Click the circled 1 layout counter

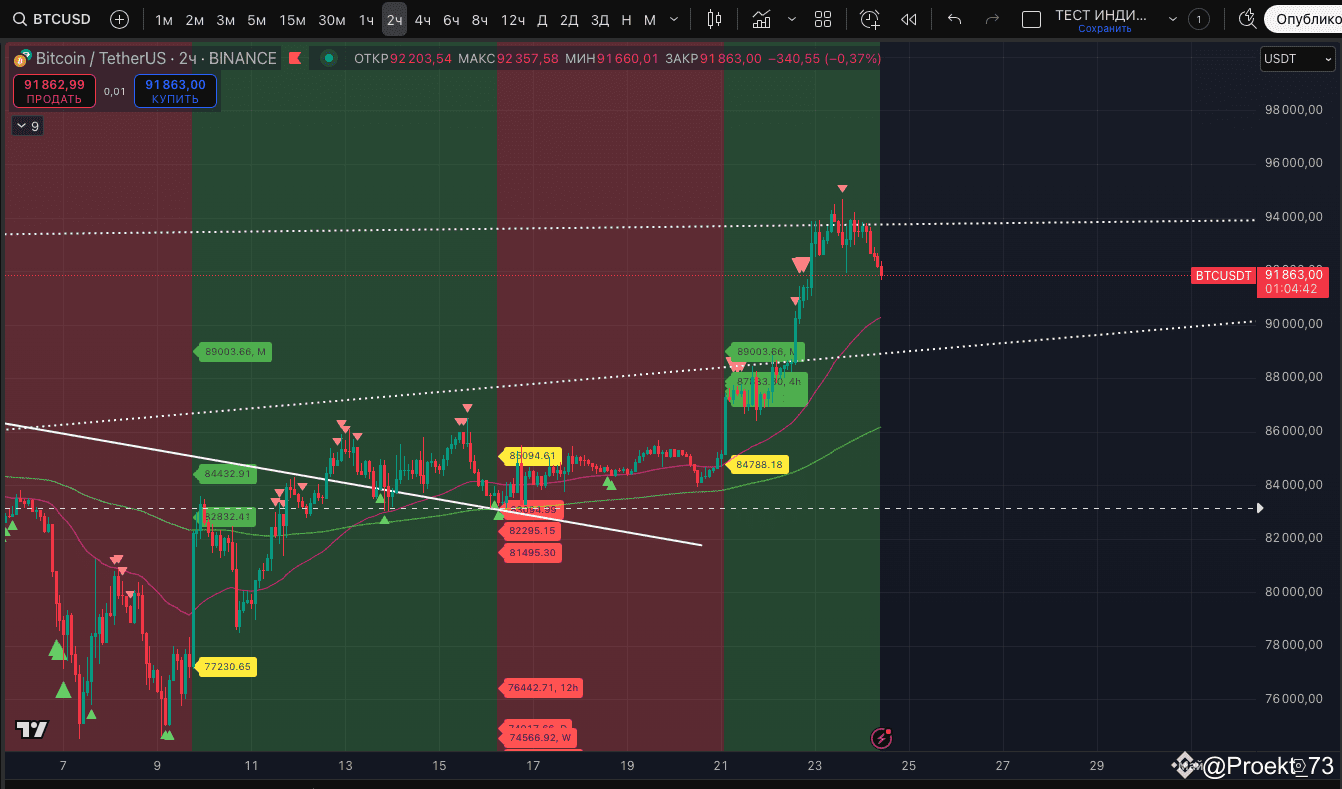[1198, 19]
